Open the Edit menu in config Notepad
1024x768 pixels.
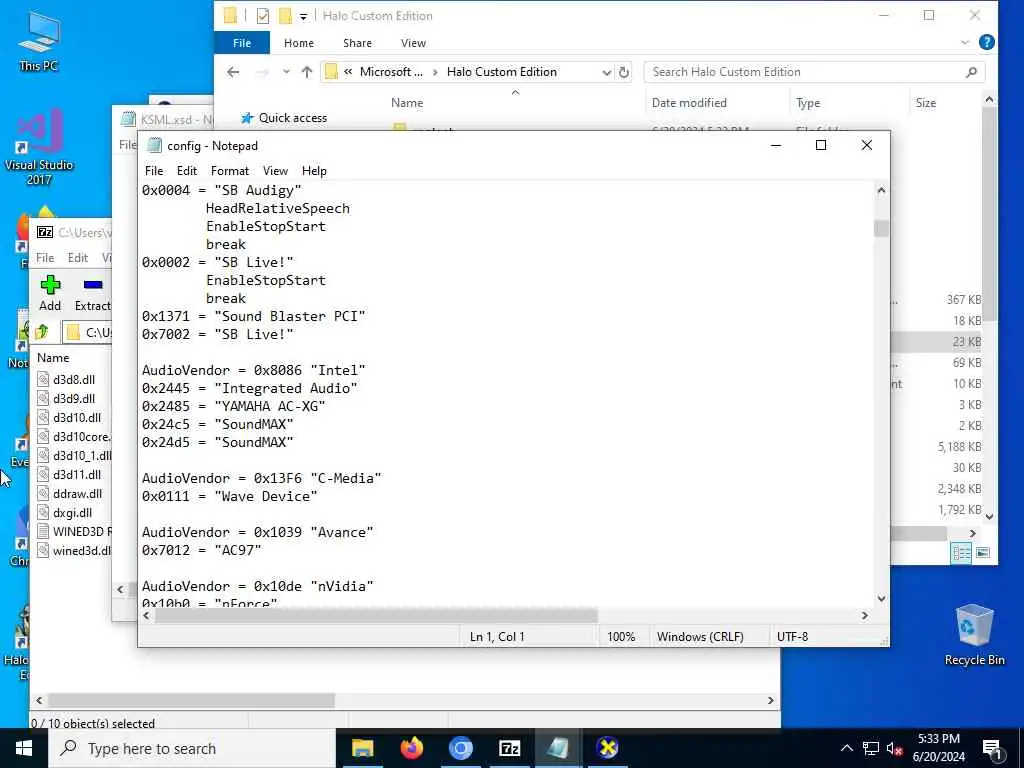(187, 170)
